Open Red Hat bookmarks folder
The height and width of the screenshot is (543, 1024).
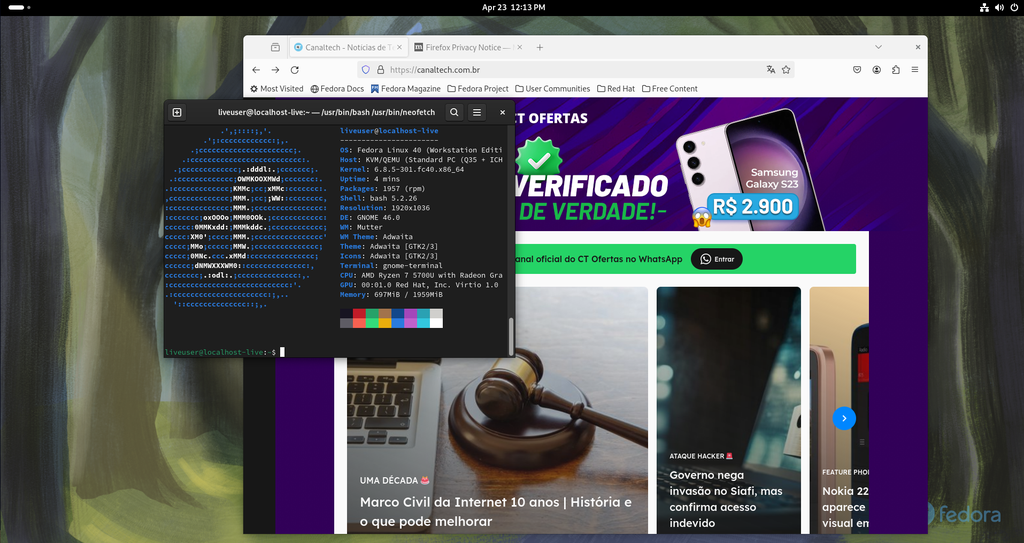(615, 89)
